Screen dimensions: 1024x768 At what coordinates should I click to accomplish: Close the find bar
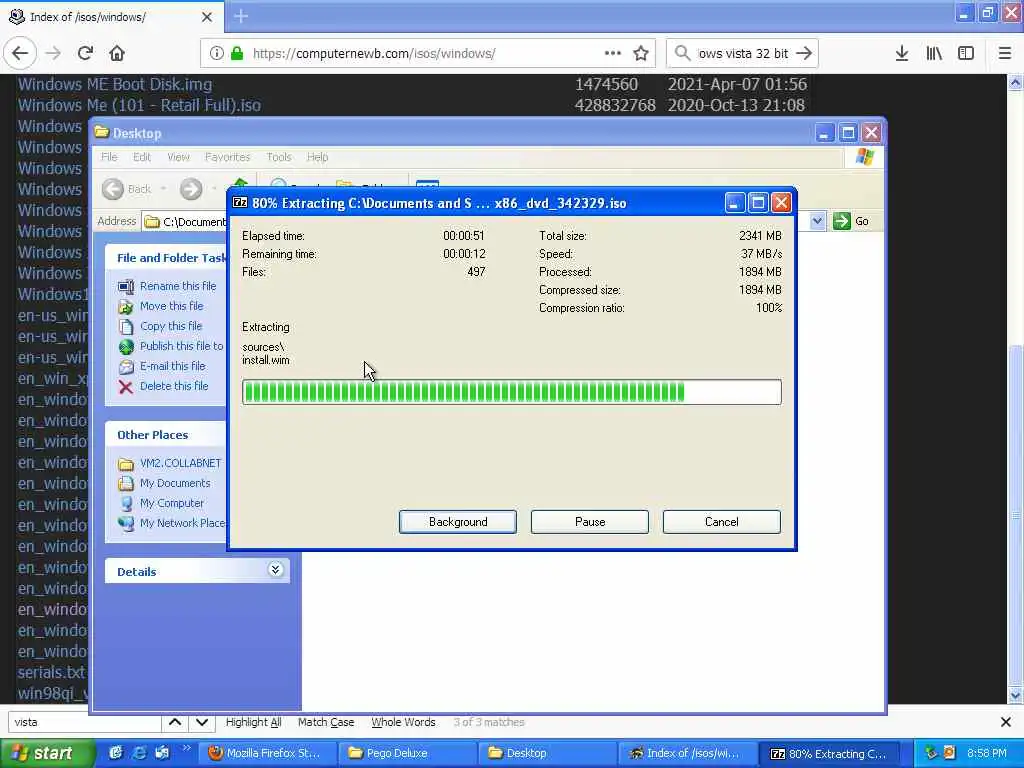1006,722
